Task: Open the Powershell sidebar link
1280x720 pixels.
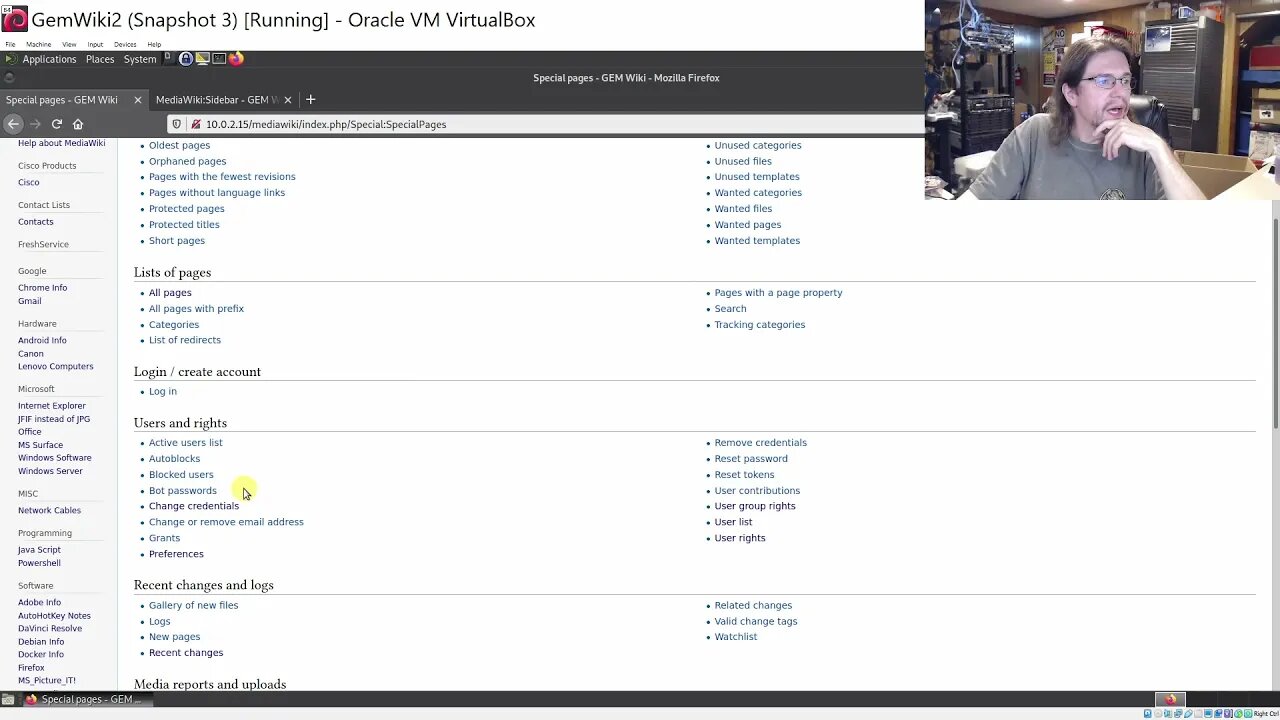Action: [39, 563]
